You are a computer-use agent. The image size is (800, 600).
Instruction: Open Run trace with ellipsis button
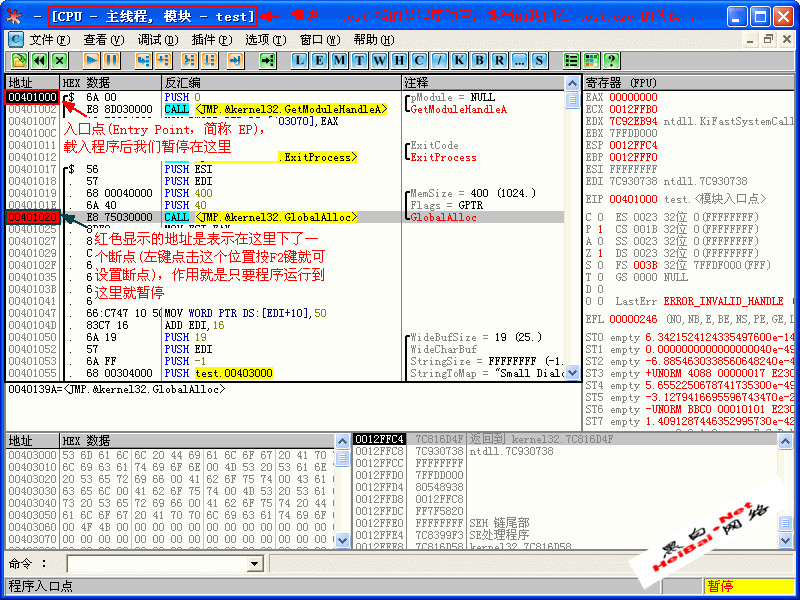coord(519,61)
